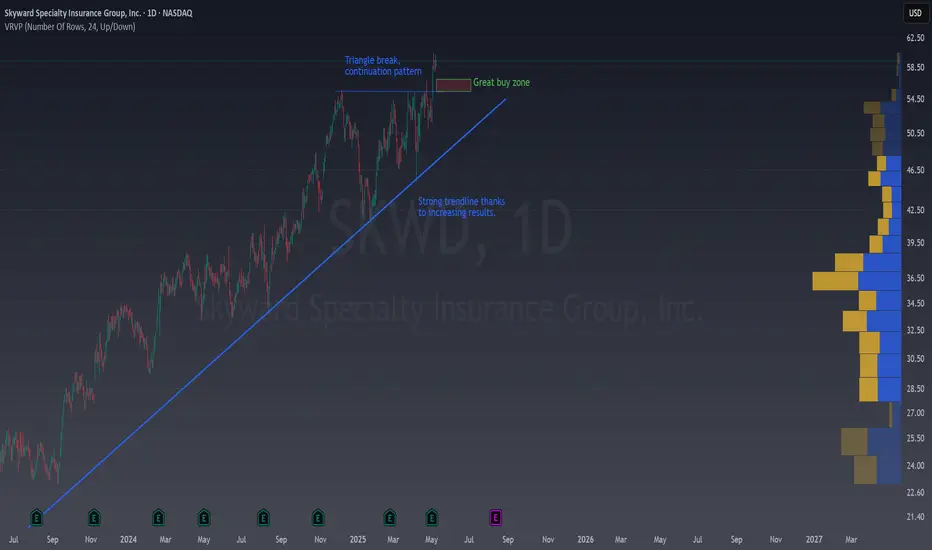Viewport: 932px width, 550px height.
Task: Click earnings E marker between Jul and Sep 2024
Action: click(263, 517)
